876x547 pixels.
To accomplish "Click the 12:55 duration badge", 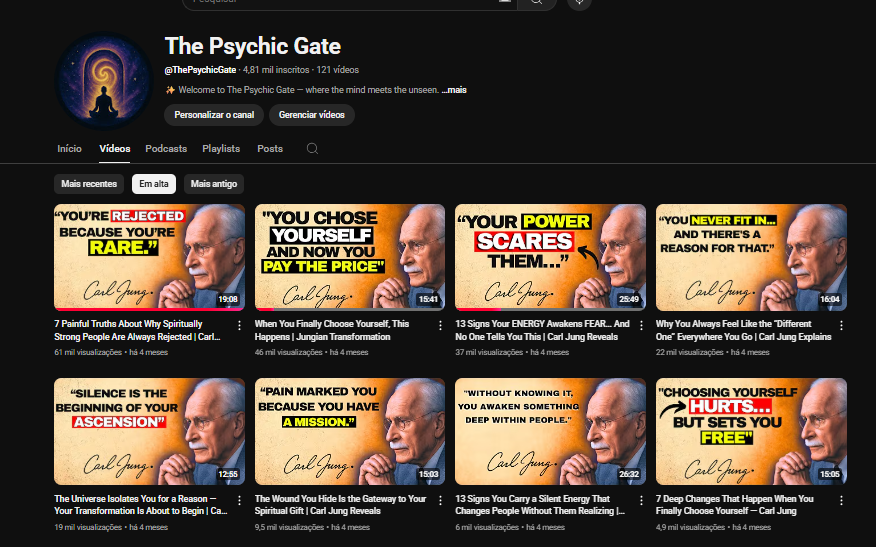I will click(x=228, y=474).
